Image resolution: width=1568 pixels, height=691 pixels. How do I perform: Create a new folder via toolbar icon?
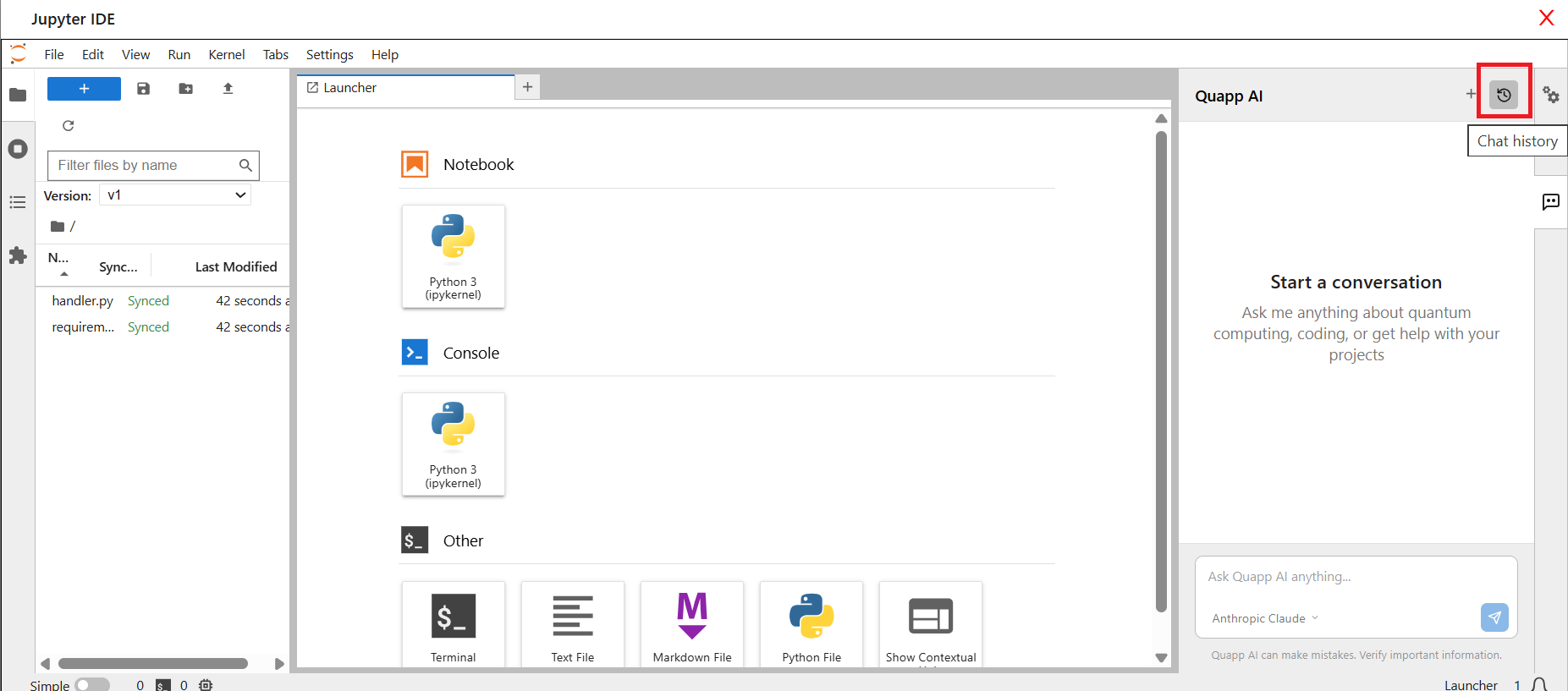click(185, 89)
